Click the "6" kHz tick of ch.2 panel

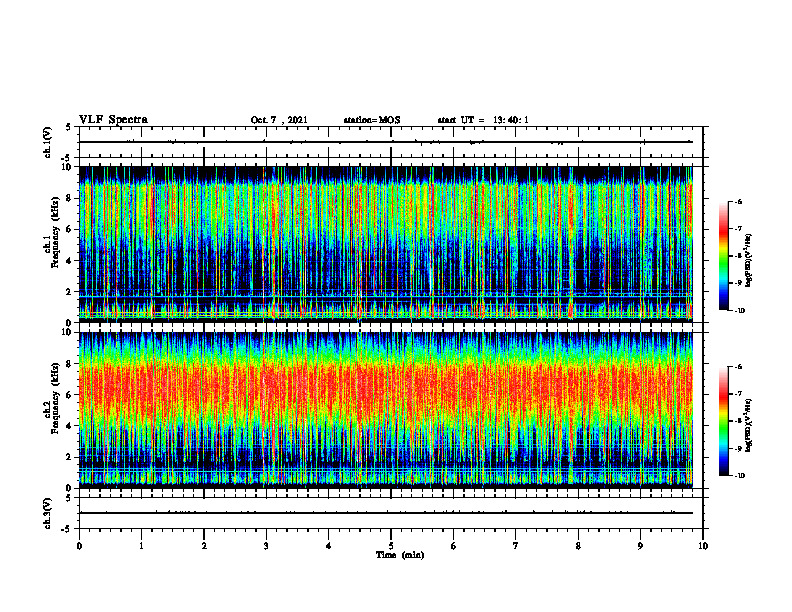tap(70, 395)
